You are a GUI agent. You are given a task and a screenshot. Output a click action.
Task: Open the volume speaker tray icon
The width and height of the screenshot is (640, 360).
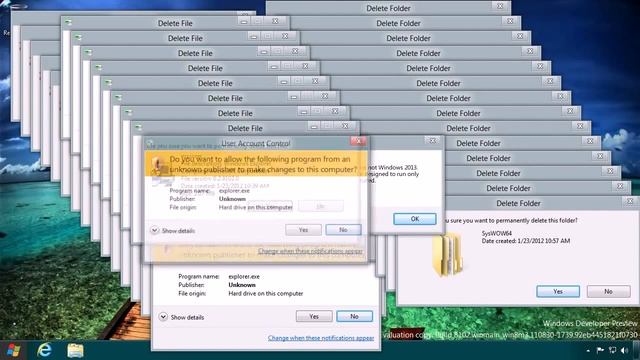(624, 350)
